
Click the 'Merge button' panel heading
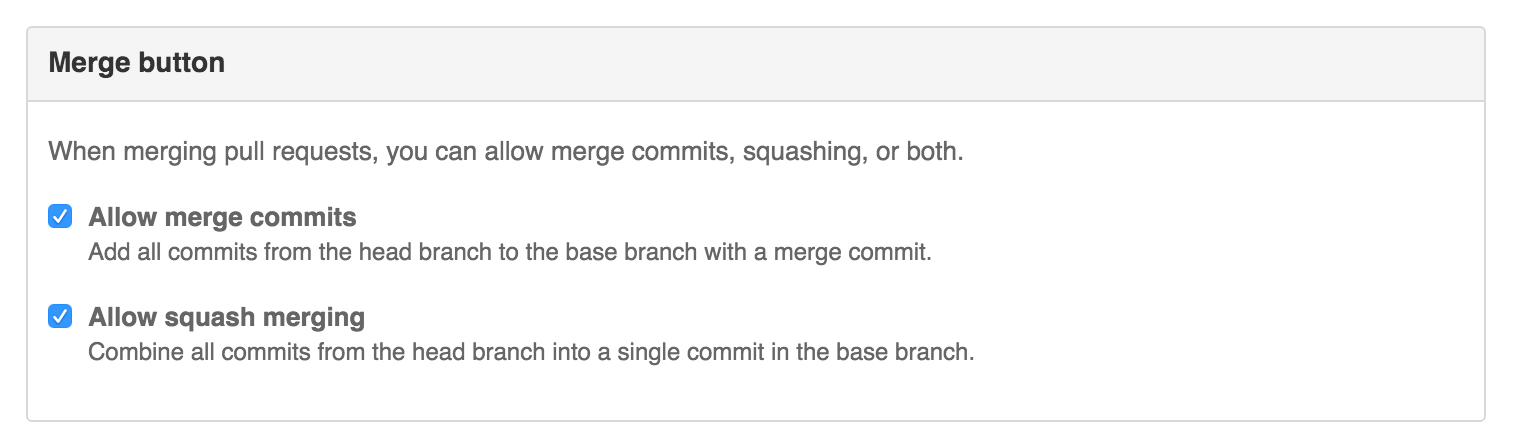[136, 64]
